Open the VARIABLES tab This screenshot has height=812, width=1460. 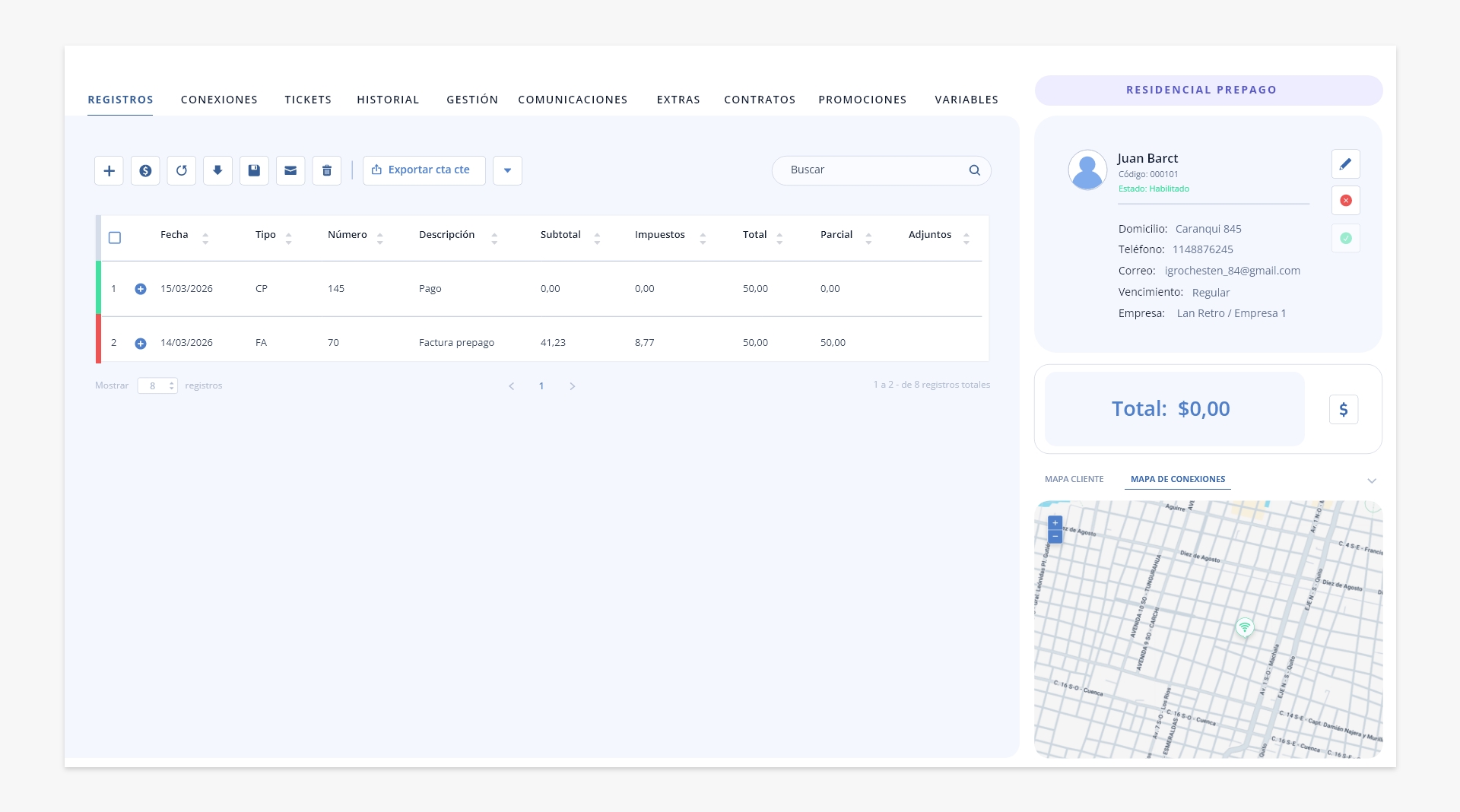(966, 100)
